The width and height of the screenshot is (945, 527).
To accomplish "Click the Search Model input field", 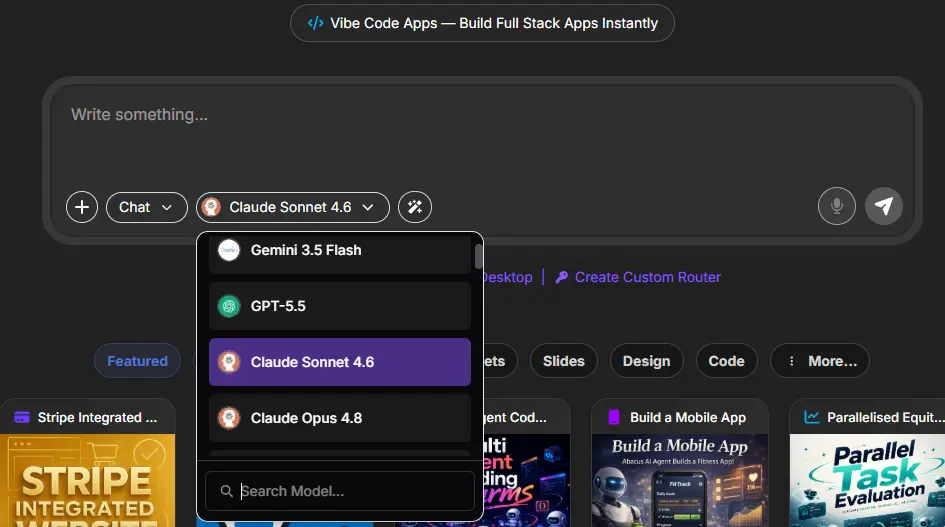I will coord(339,491).
